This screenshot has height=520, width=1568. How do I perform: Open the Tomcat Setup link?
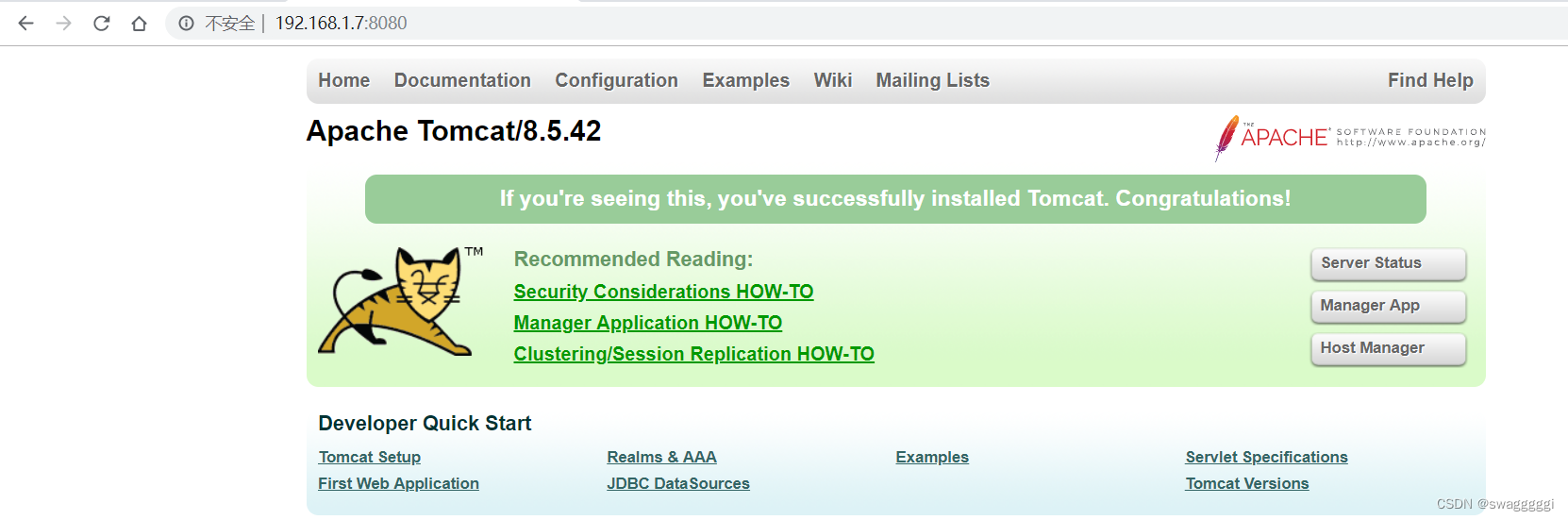pos(369,458)
